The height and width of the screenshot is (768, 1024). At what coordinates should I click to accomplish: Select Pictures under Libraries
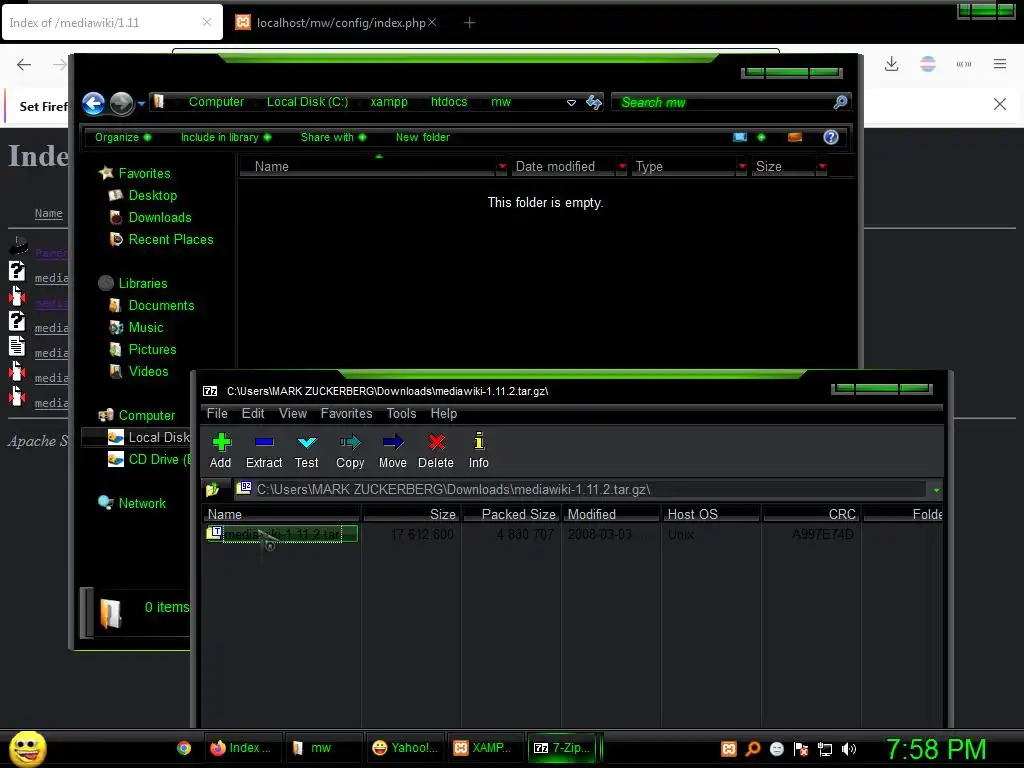(x=152, y=349)
